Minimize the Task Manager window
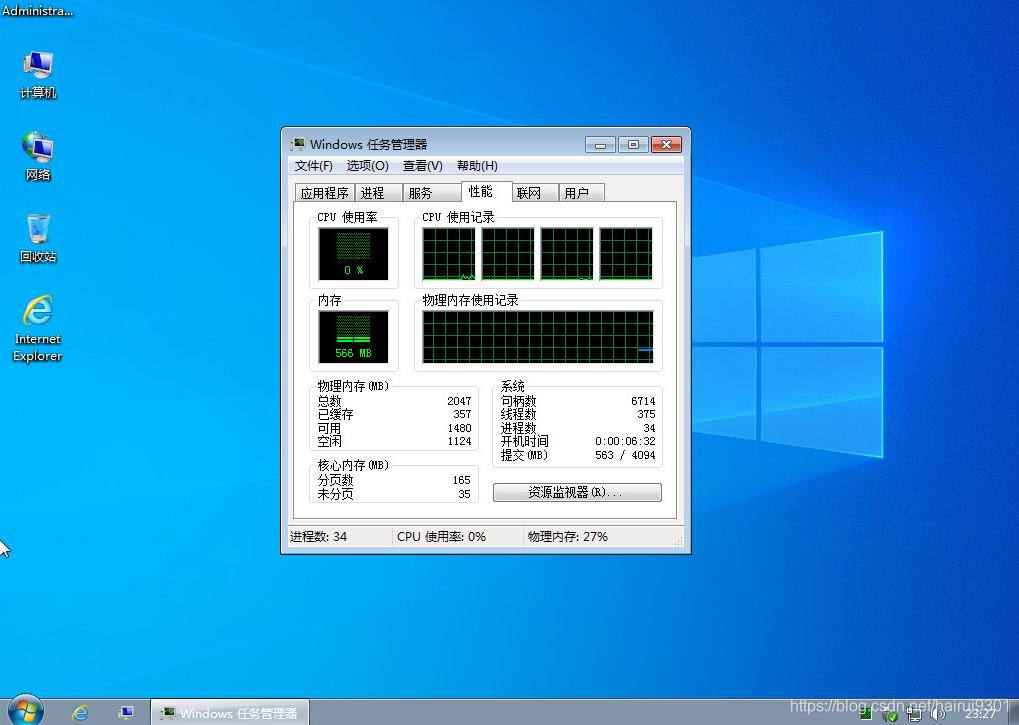 600,144
